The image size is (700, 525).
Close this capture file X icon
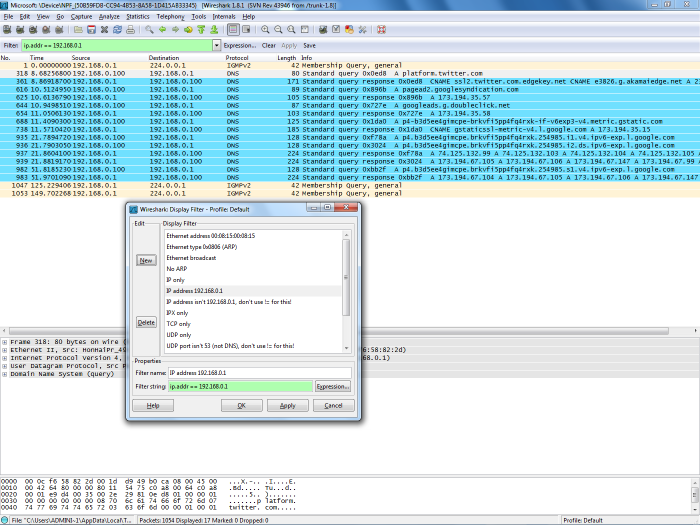click(x=104, y=30)
